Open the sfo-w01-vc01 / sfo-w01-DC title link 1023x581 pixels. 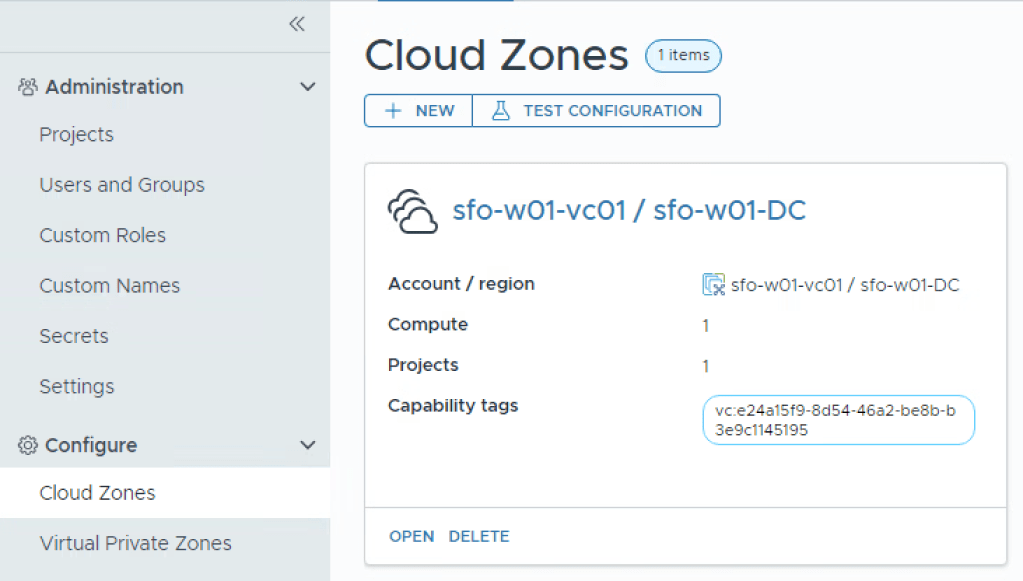coord(629,211)
